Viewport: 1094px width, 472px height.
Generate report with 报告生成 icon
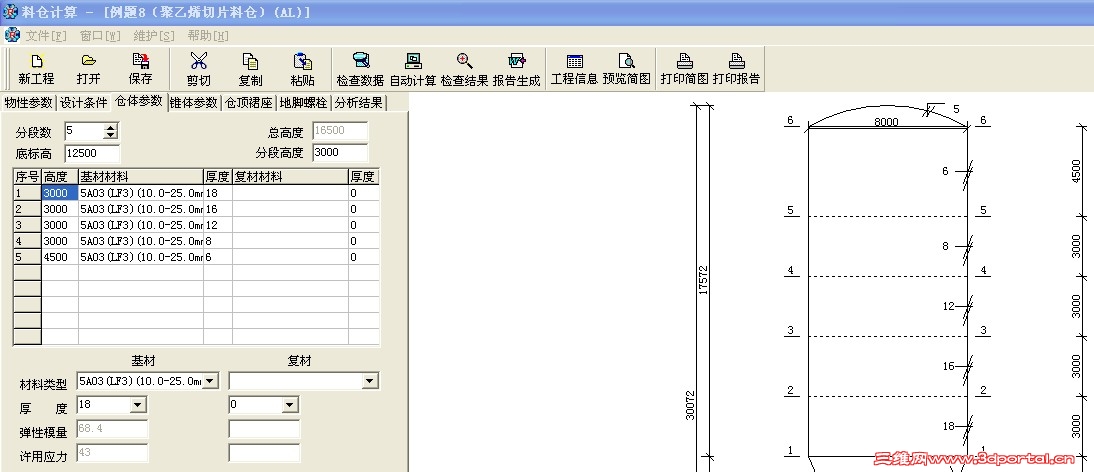click(x=516, y=68)
